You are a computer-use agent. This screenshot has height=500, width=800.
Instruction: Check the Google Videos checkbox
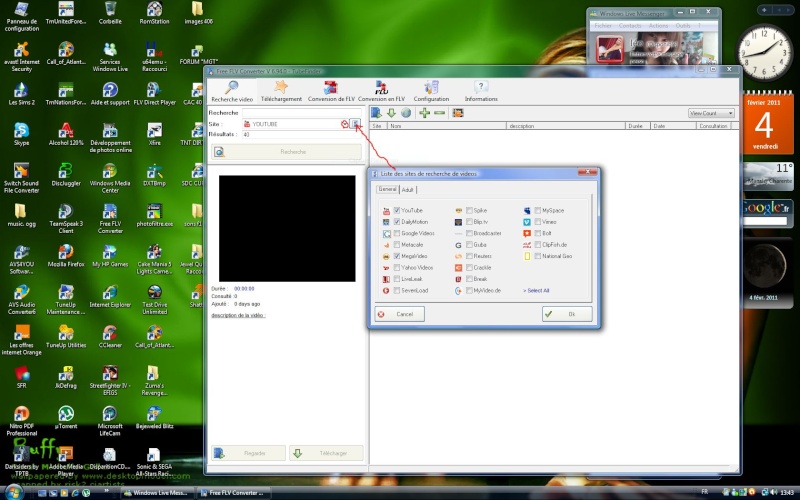click(x=396, y=233)
